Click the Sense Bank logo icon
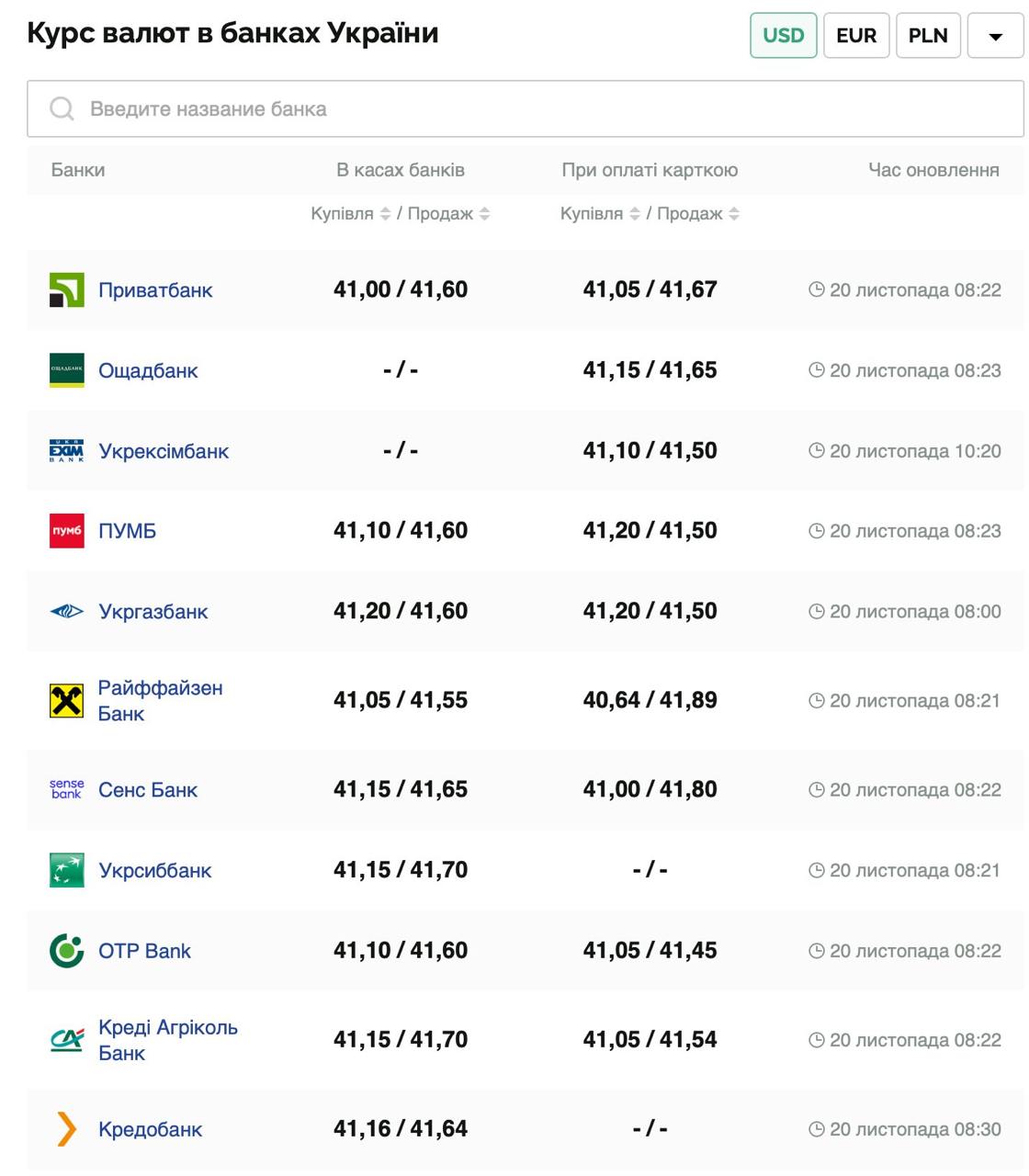Viewport: 1029px width, 1176px height. tap(66, 789)
